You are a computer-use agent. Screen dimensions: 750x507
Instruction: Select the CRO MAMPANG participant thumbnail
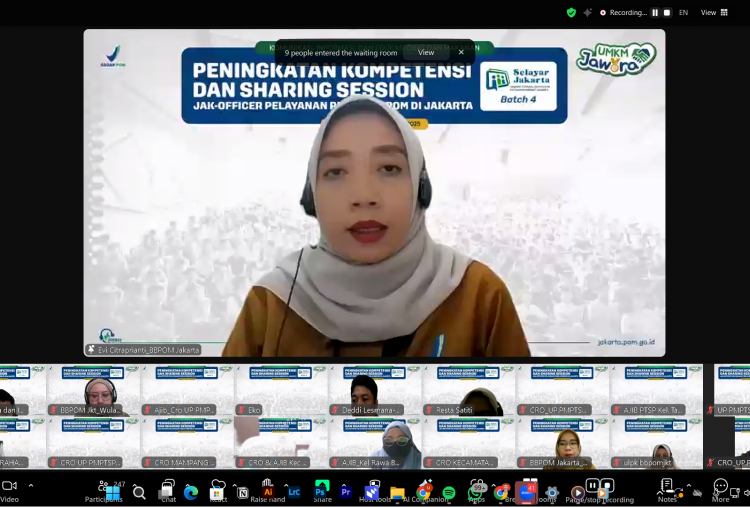188,443
